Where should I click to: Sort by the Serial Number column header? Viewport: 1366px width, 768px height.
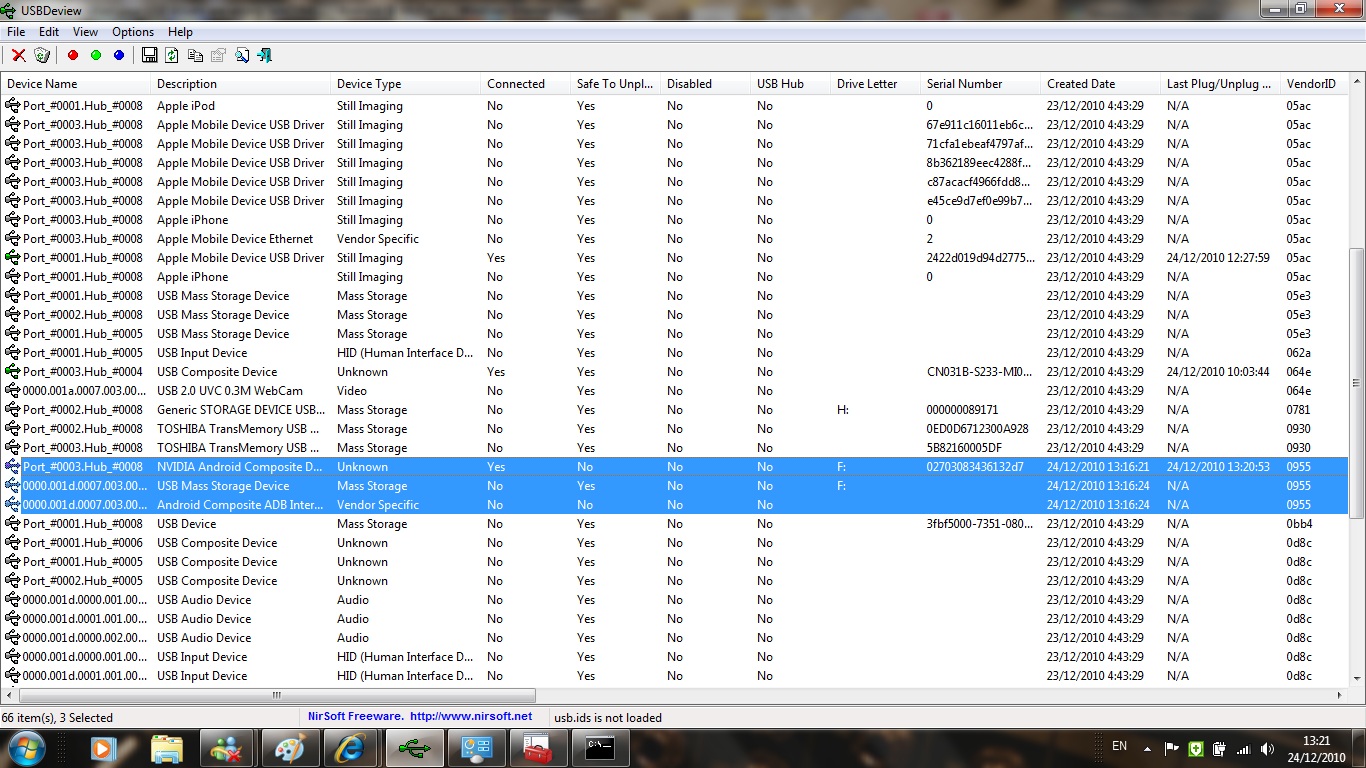click(964, 84)
